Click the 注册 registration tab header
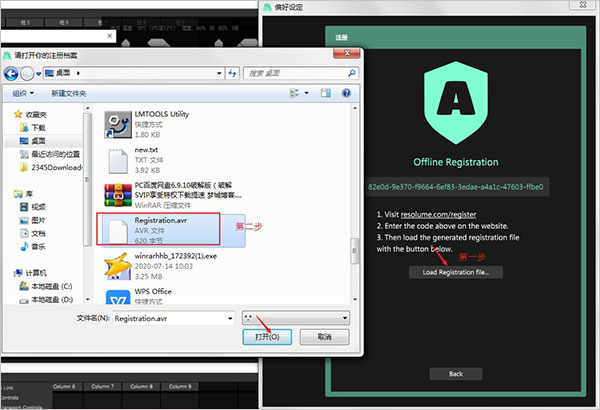 tap(341, 37)
